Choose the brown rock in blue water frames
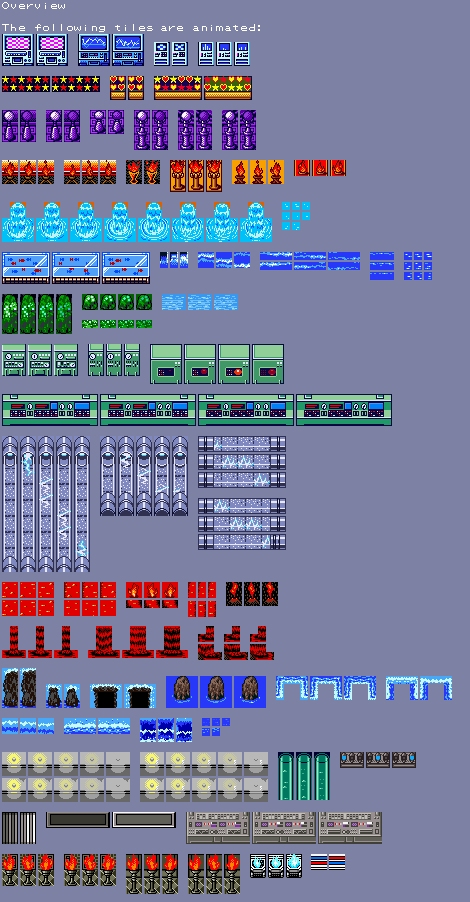The image size is (470, 902). click(x=216, y=692)
